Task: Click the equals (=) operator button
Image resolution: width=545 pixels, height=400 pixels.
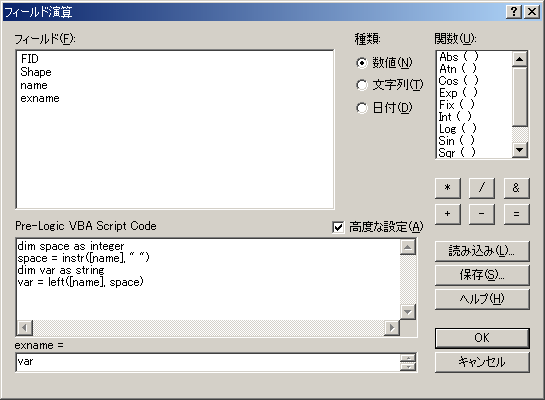Action: 516,214
